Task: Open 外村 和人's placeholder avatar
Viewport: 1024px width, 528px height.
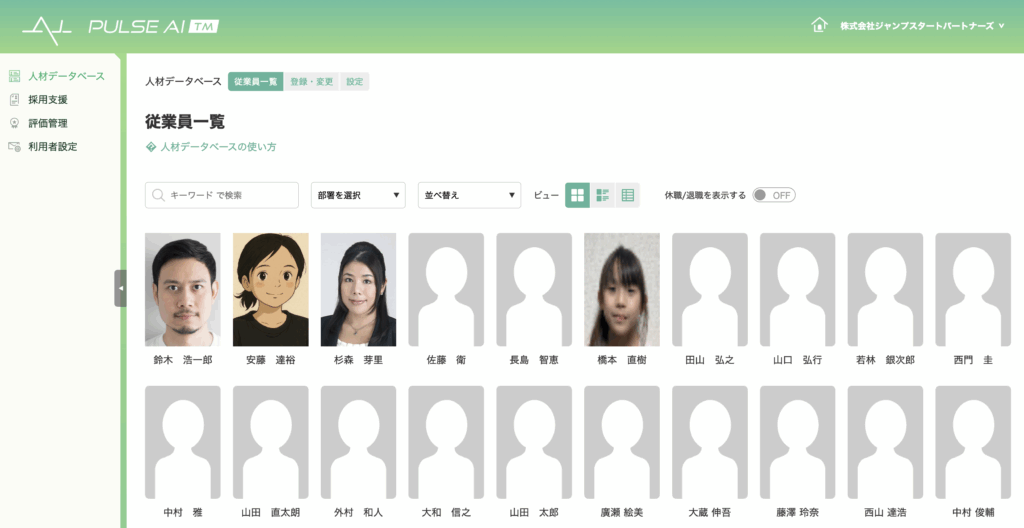Action: [x=359, y=442]
